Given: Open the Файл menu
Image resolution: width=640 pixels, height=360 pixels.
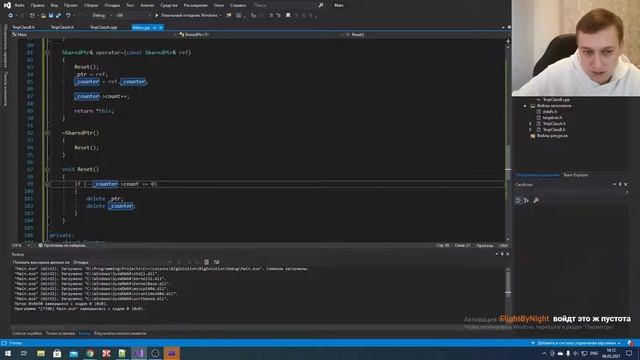Looking at the screenshot, I should [x=20, y=5].
